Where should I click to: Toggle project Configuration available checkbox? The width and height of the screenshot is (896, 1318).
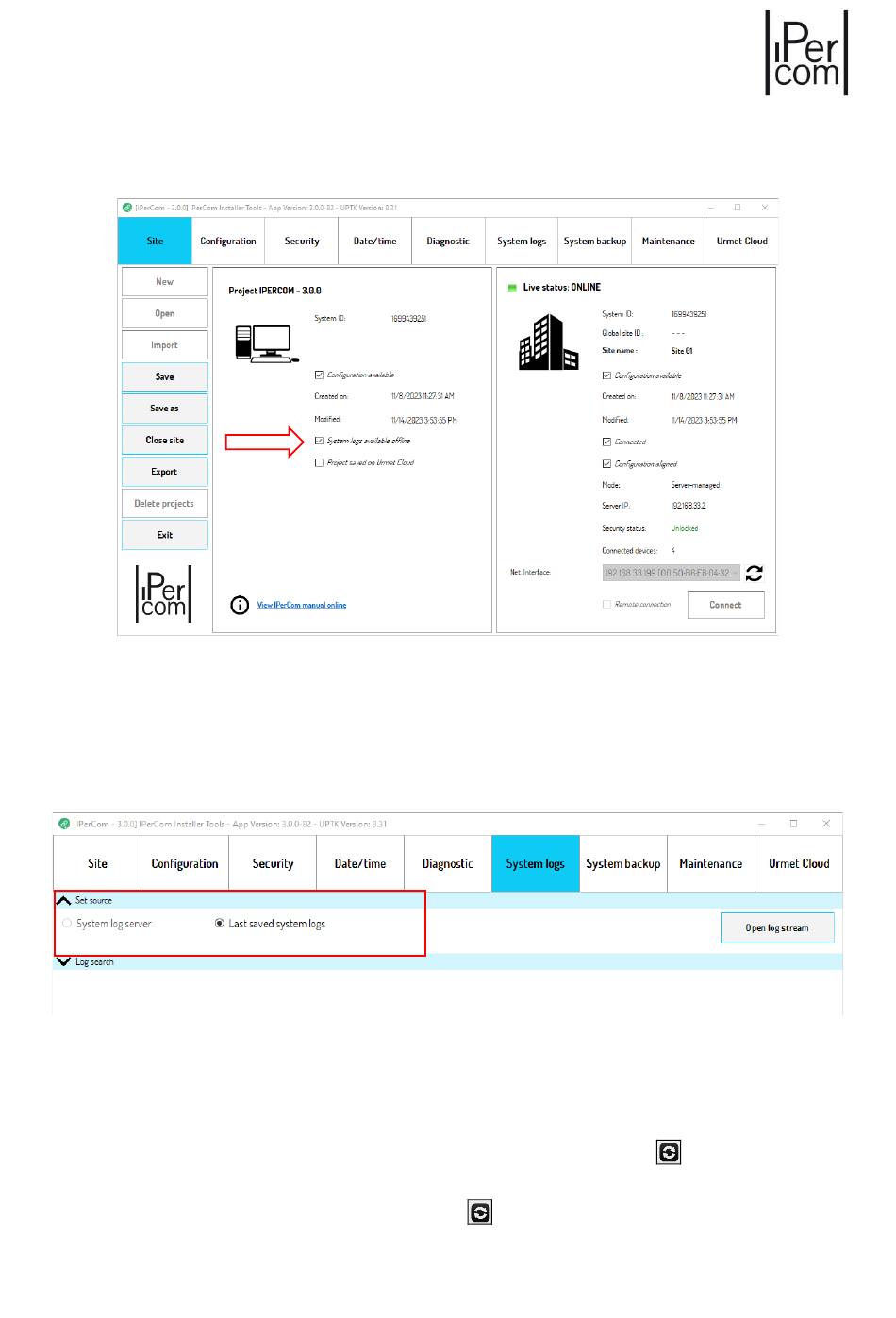tap(319, 375)
